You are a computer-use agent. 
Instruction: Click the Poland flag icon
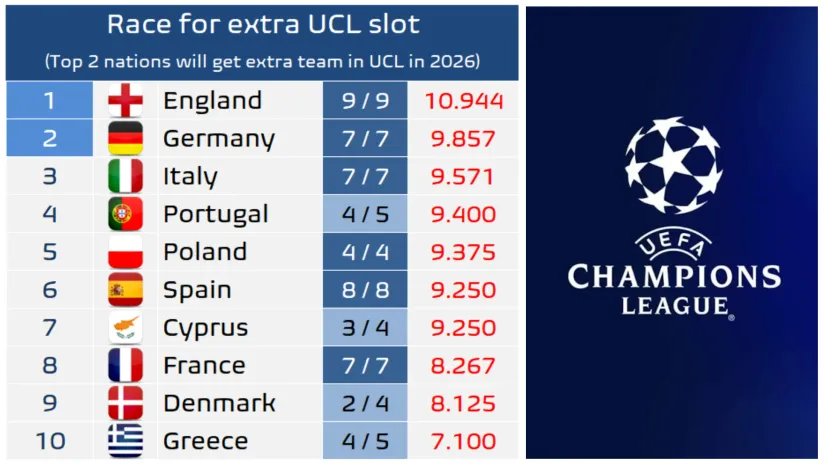(126, 252)
